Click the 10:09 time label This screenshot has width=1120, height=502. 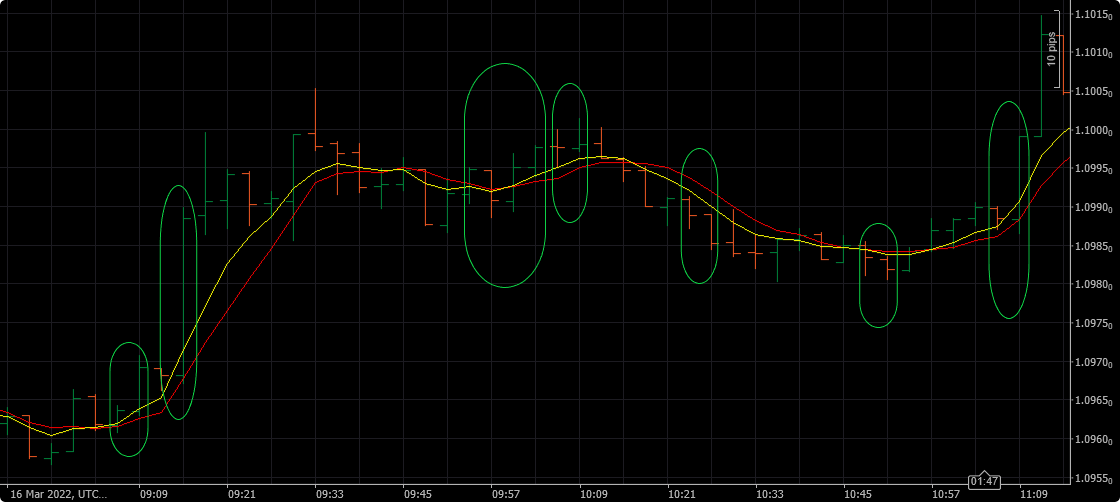point(594,493)
